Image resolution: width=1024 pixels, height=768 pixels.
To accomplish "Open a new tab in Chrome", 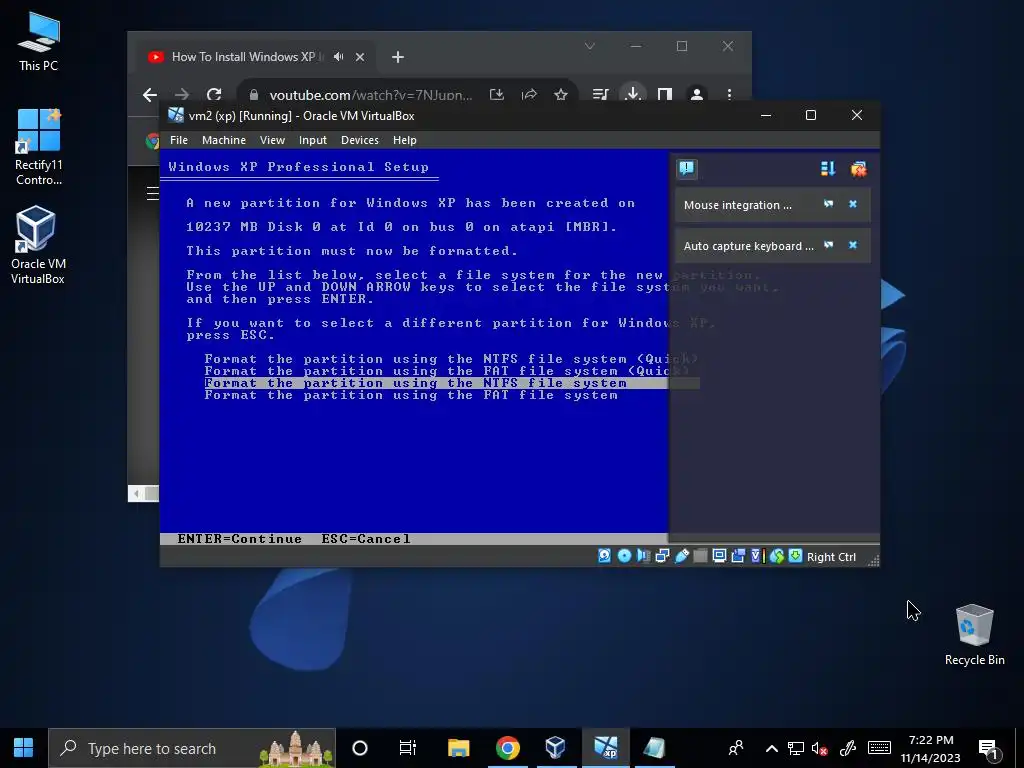I will point(398,57).
